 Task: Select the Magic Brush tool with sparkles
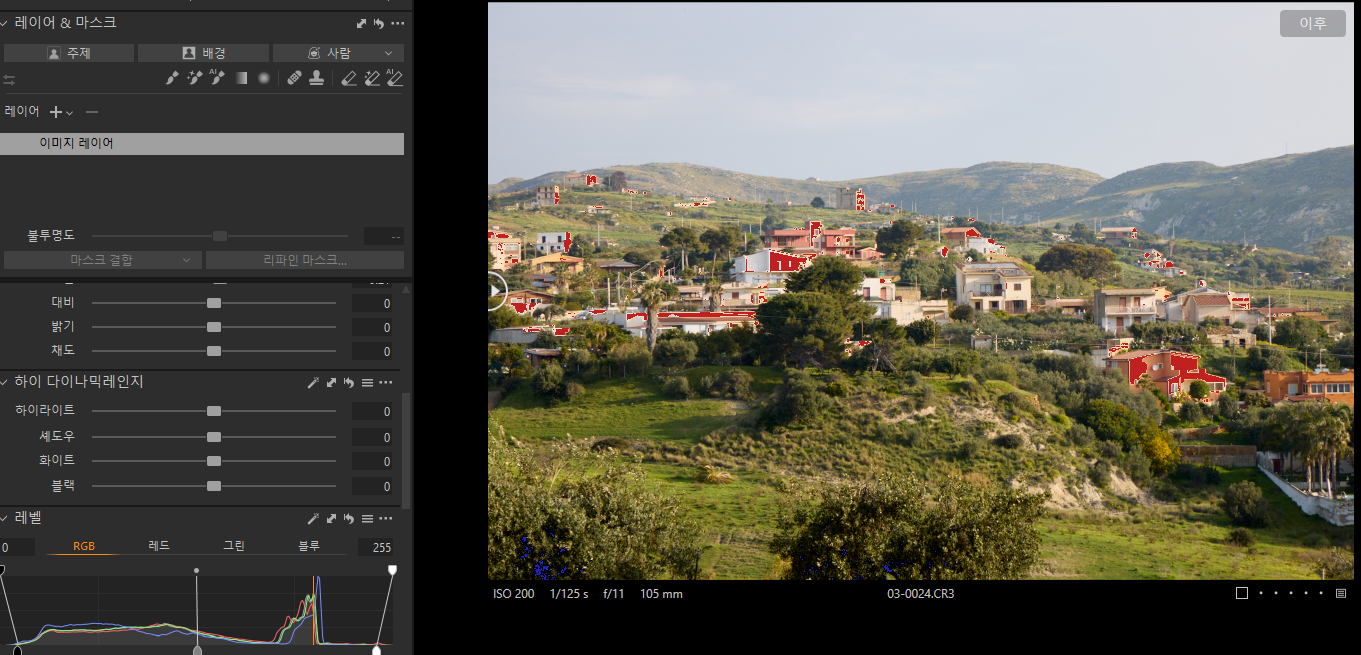pyautogui.click(x=194, y=78)
